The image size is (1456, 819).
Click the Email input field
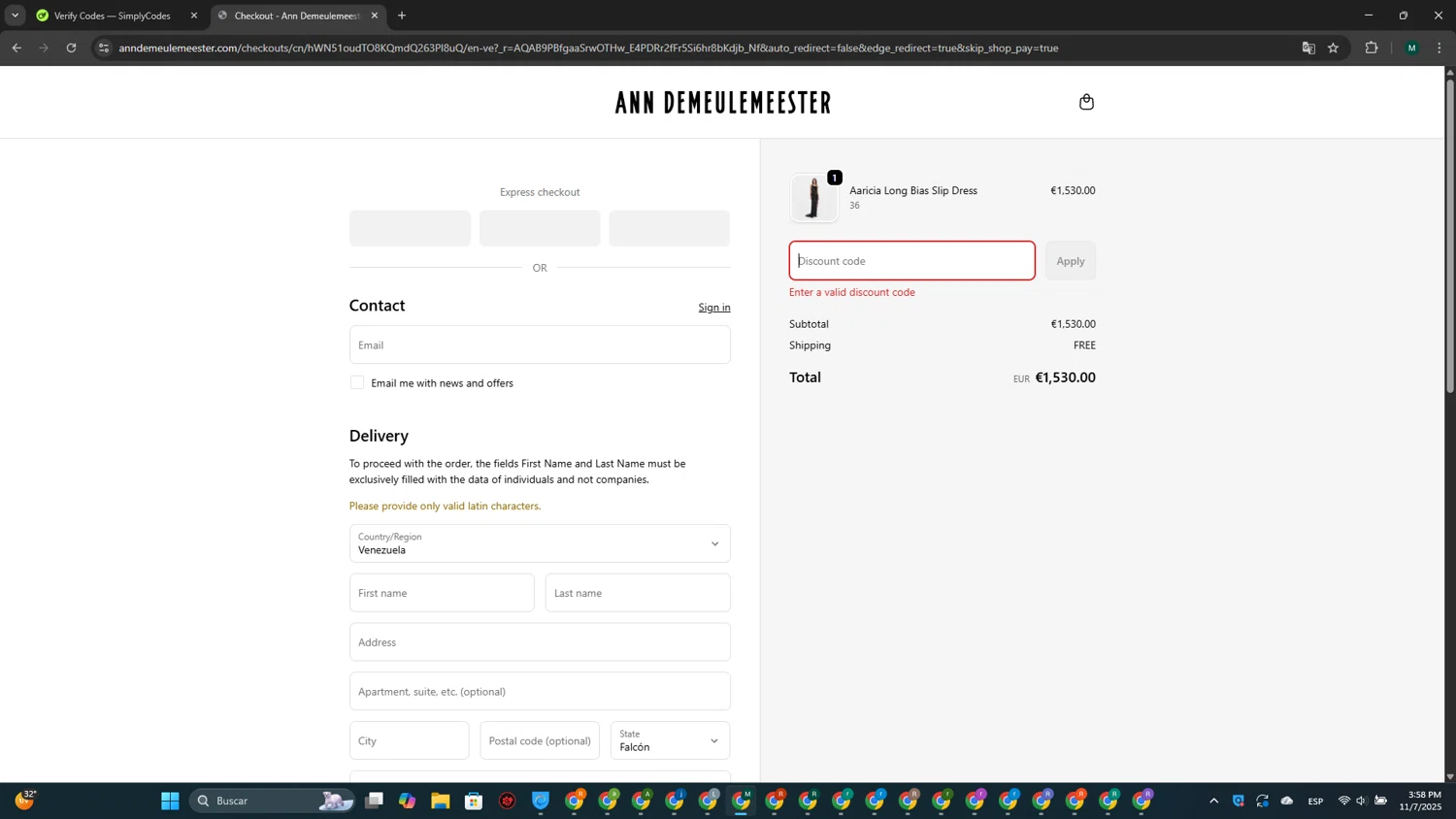click(540, 344)
